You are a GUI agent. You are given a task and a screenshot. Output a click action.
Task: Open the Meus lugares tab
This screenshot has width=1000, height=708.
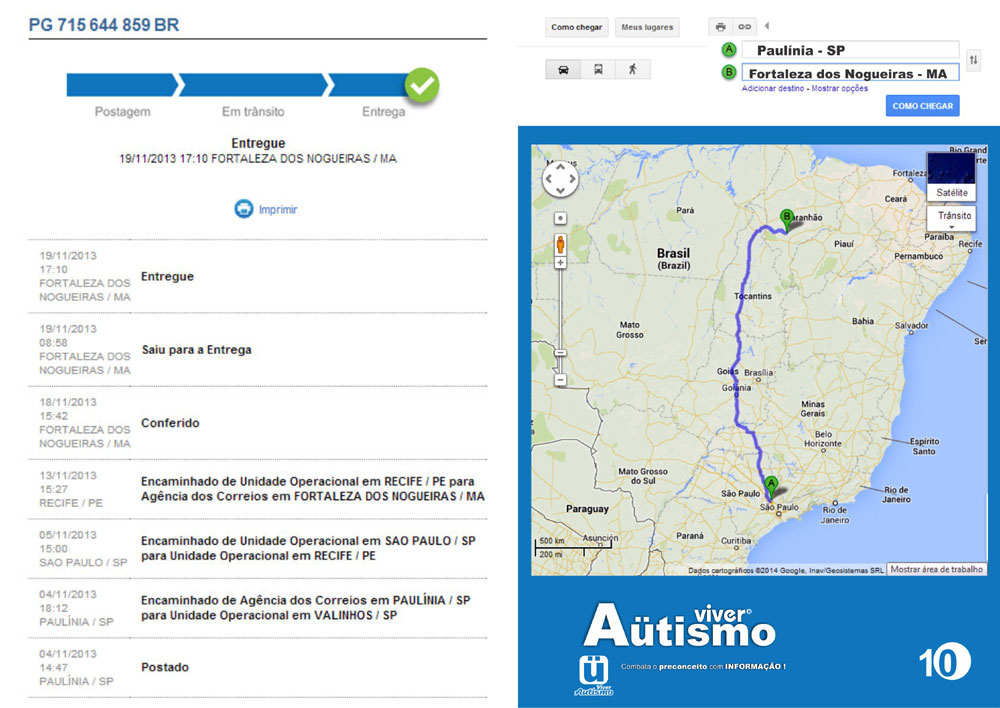[646, 28]
